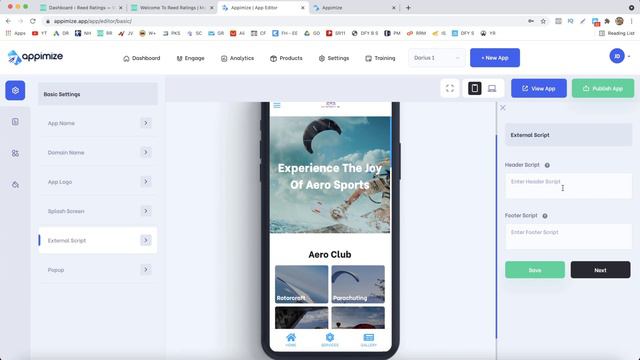This screenshot has width=640, height=360.
Task: Click the Publish App button
Action: pos(603,88)
